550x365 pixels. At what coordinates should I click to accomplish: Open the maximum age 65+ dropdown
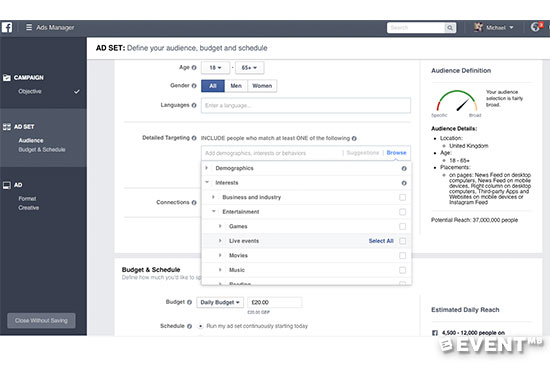pos(249,68)
